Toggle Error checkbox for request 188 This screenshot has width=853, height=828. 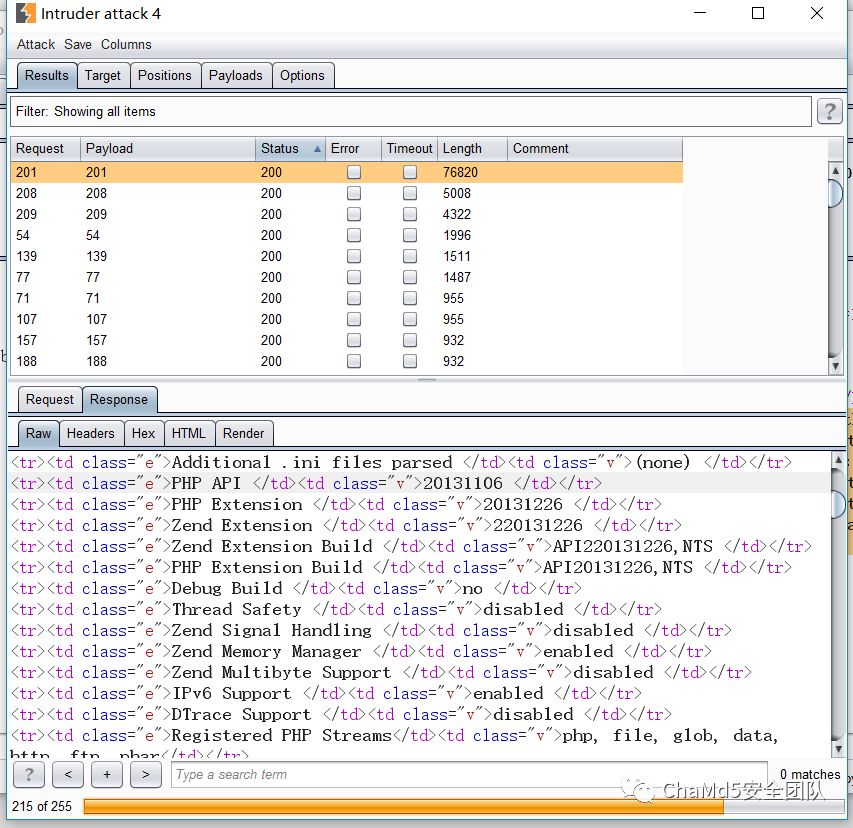[354, 361]
